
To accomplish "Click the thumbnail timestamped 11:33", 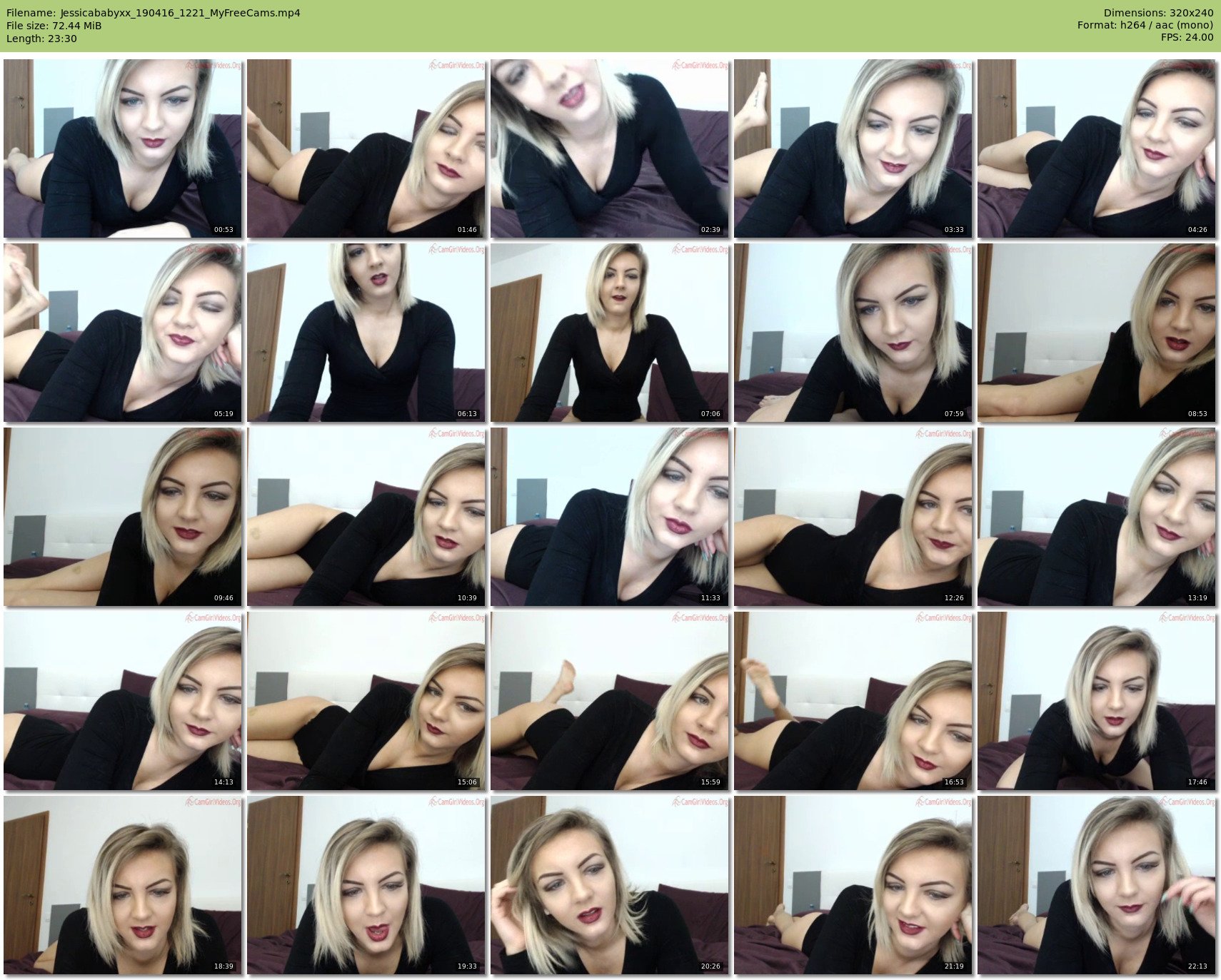I will 610,517.
